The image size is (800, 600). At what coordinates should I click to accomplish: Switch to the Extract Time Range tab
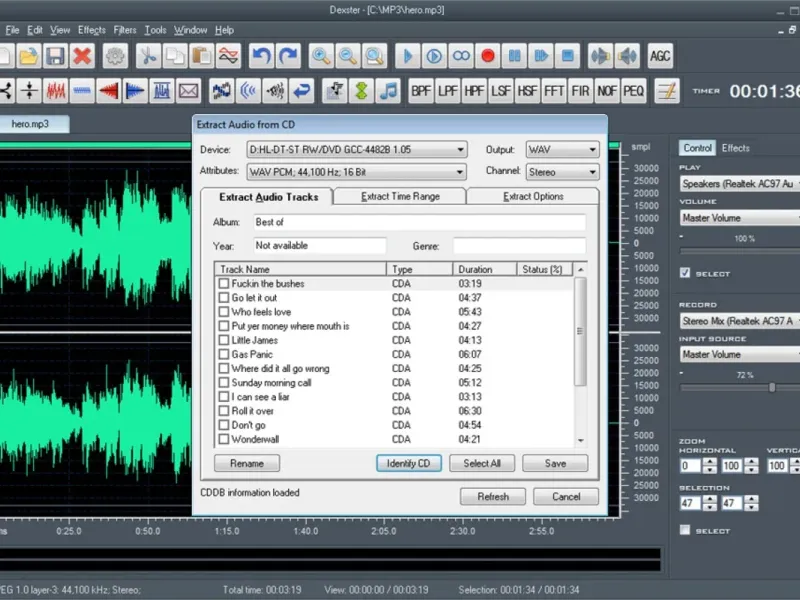[400, 196]
